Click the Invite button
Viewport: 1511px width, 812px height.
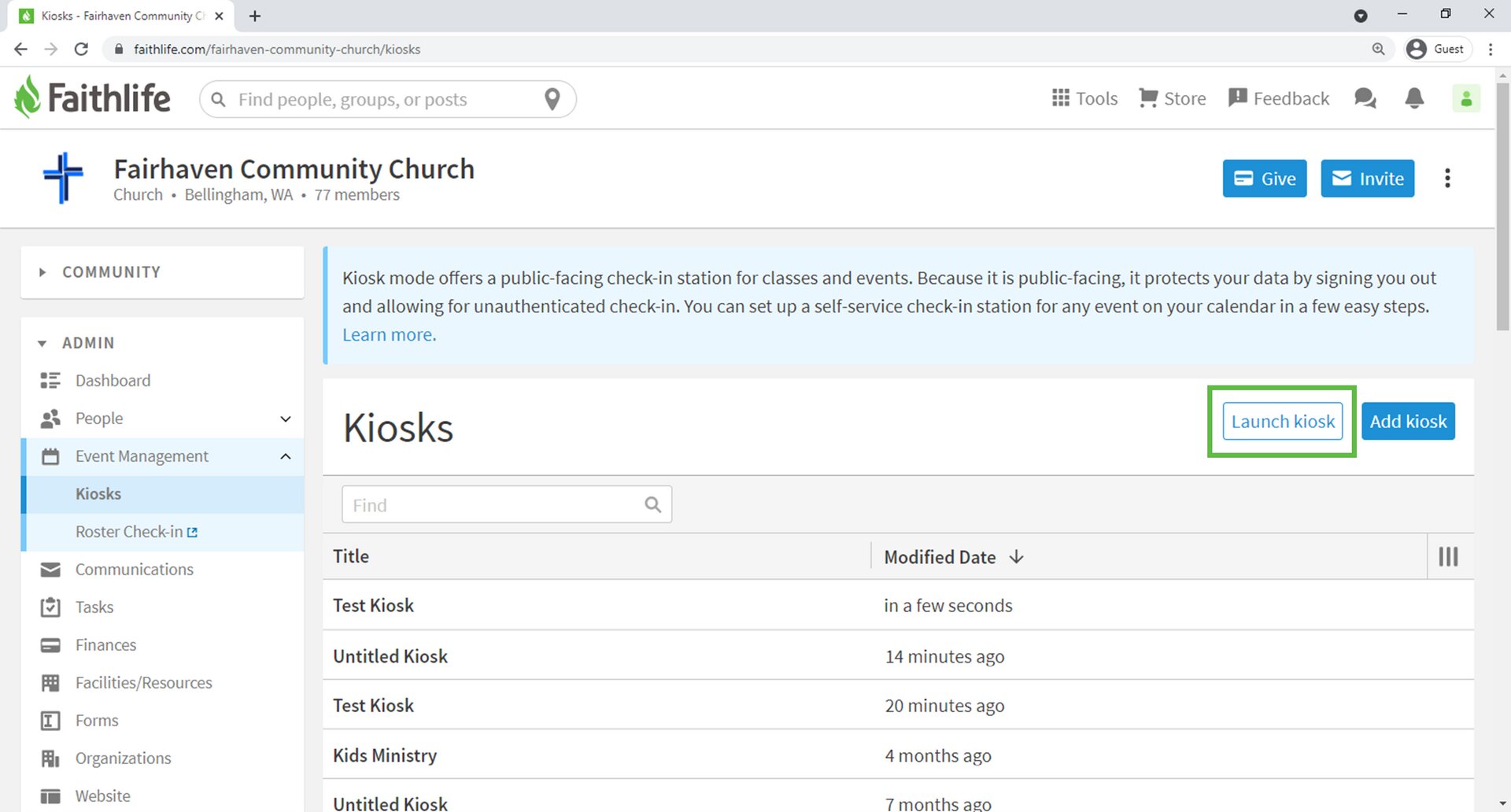pyautogui.click(x=1368, y=179)
